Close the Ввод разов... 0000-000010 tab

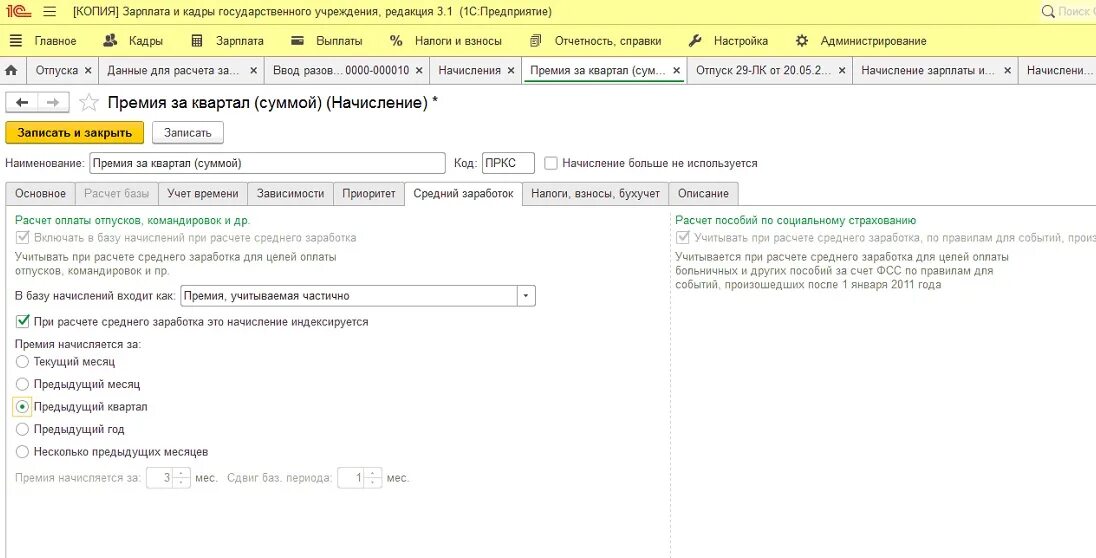419,71
